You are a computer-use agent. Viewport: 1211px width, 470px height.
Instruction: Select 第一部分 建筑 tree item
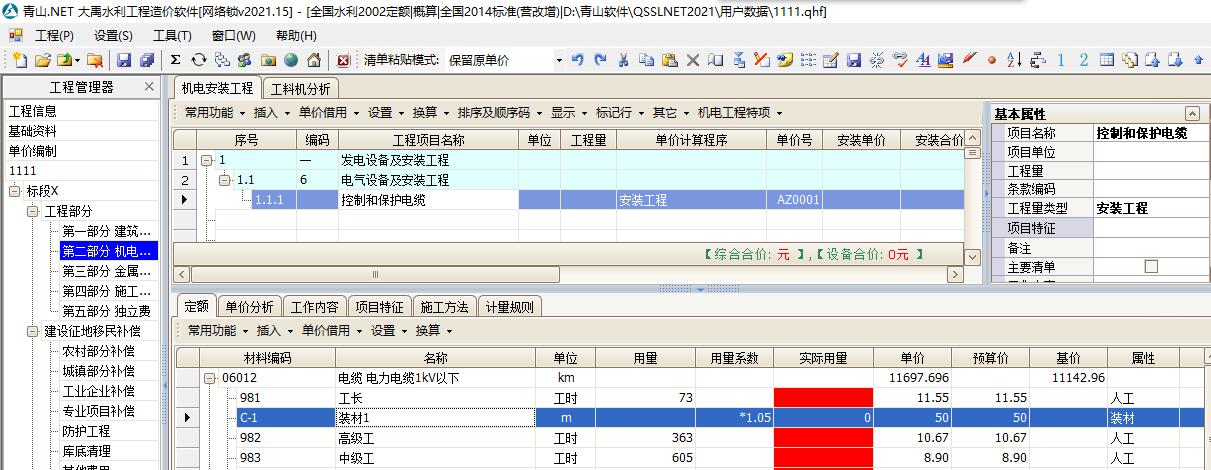[x=106, y=231]
